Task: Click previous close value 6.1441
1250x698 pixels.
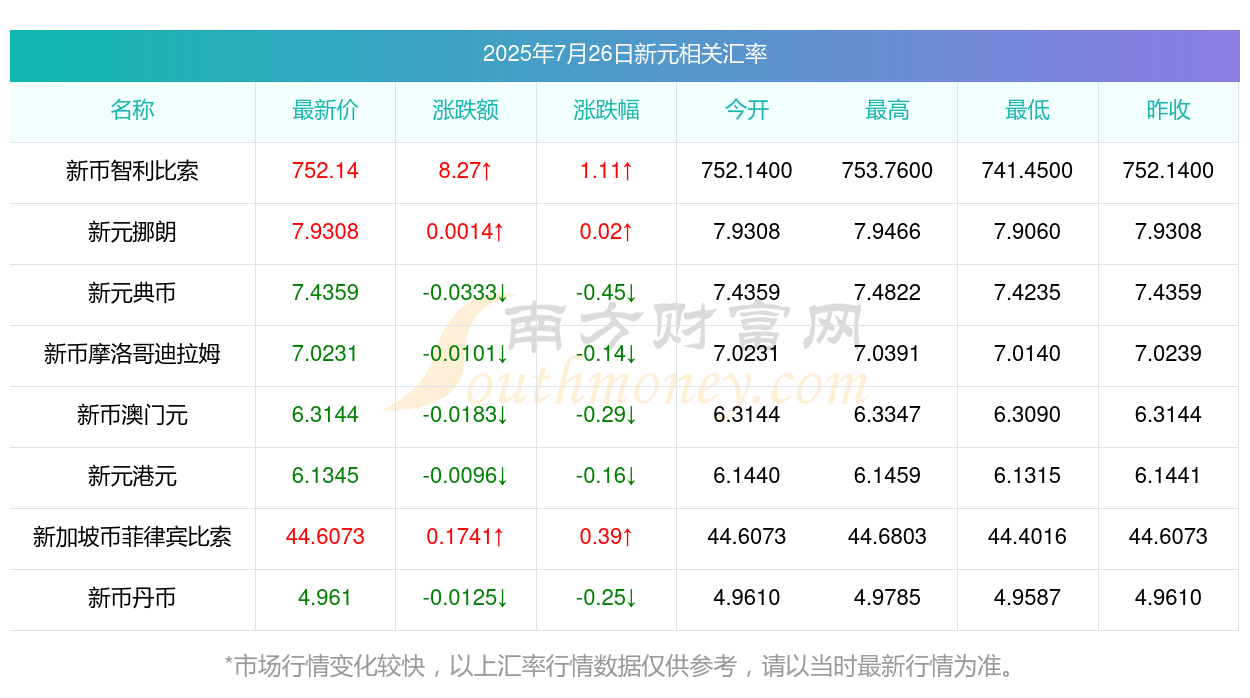Action: coord(1168,476)
